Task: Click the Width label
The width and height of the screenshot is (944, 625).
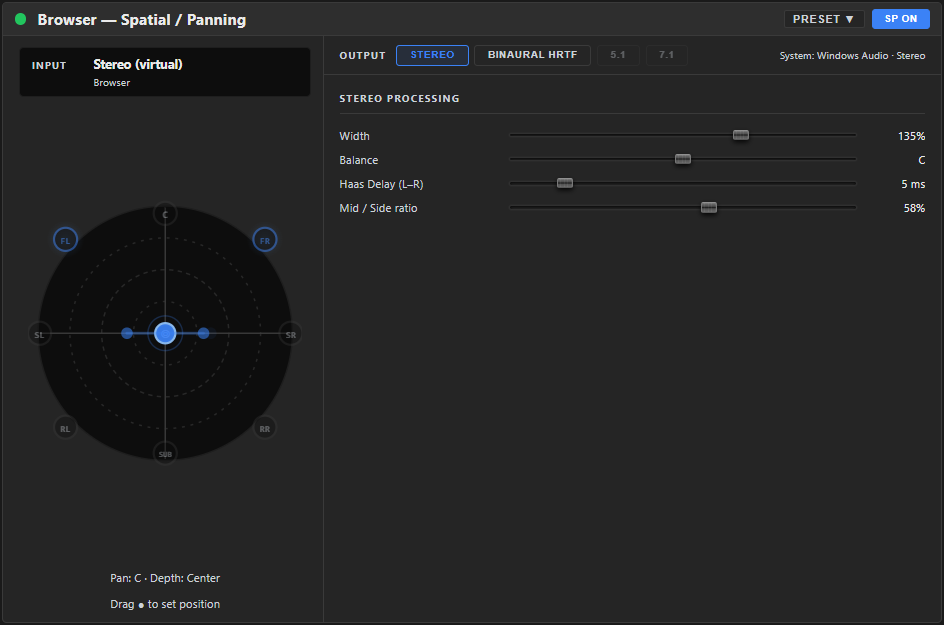Action: (354, 136)
